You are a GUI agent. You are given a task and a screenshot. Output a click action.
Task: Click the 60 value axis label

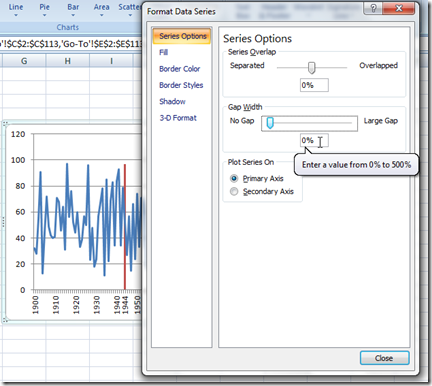coord(20,212)
